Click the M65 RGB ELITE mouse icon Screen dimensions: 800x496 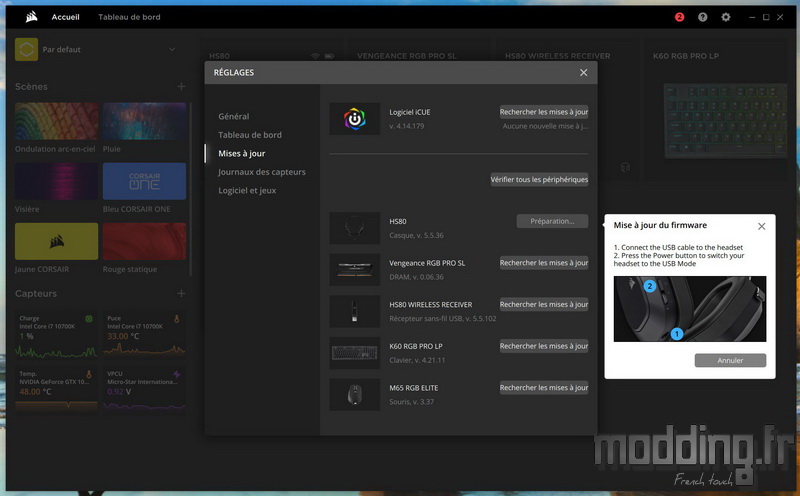coord(355,394)
